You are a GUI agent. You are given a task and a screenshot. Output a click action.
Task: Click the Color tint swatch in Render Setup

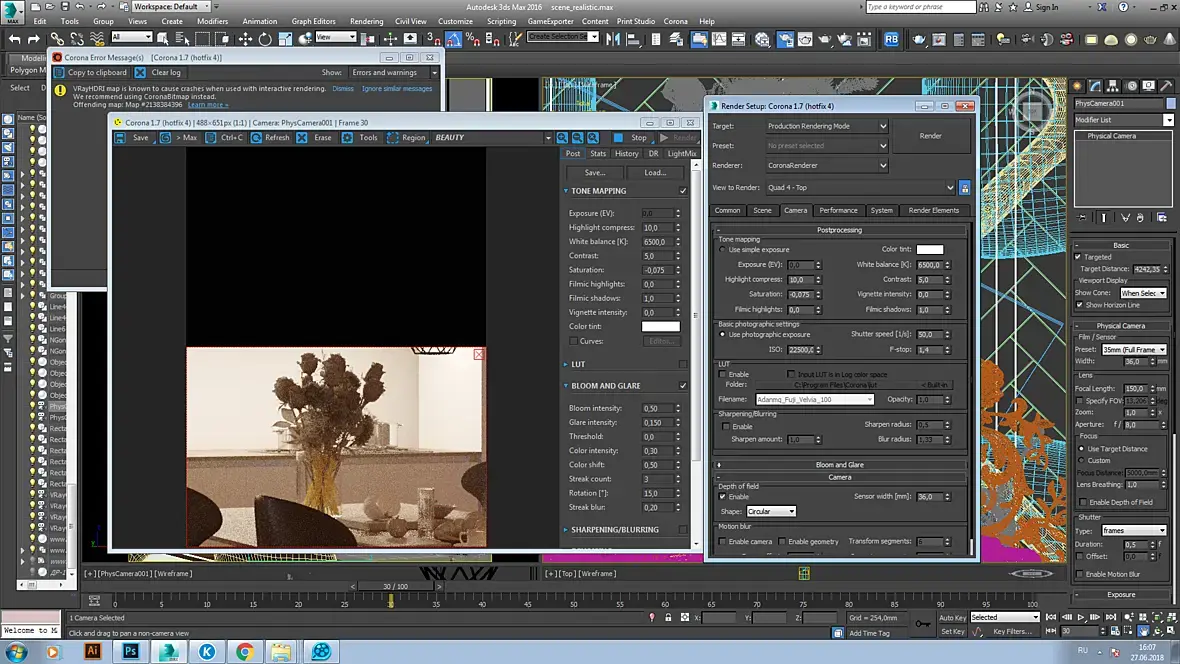point(929,250)
